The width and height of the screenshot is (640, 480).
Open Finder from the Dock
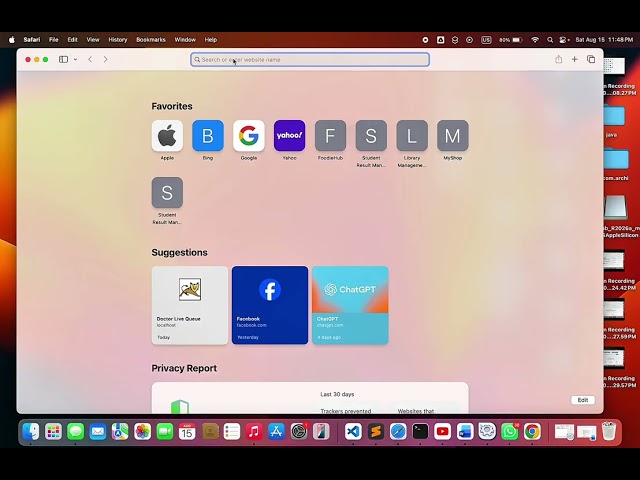click(x=31, y=431)
